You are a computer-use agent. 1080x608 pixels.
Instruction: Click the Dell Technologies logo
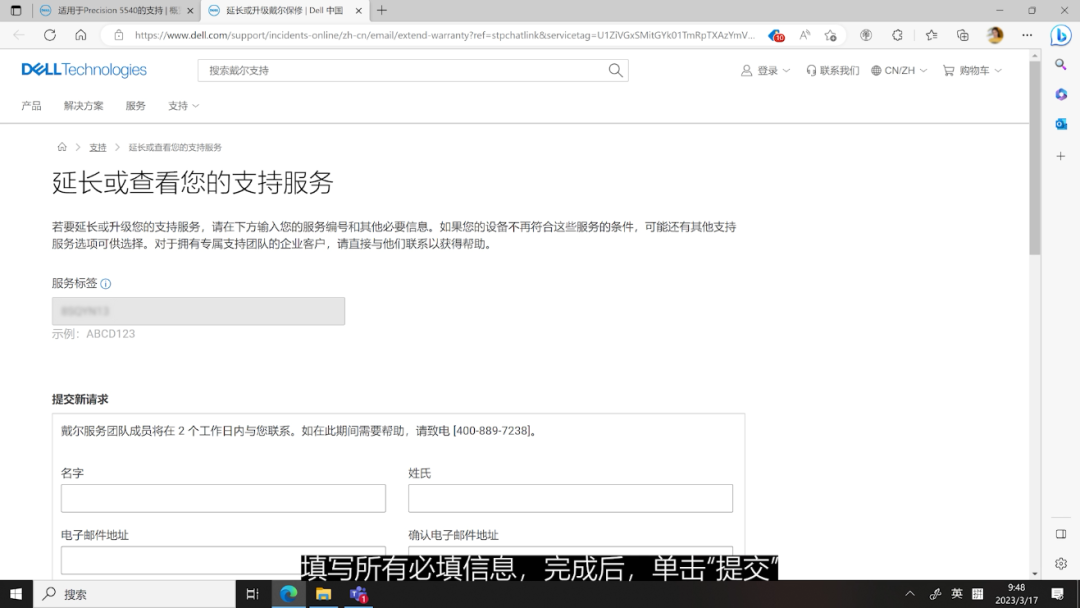(83, 69)
